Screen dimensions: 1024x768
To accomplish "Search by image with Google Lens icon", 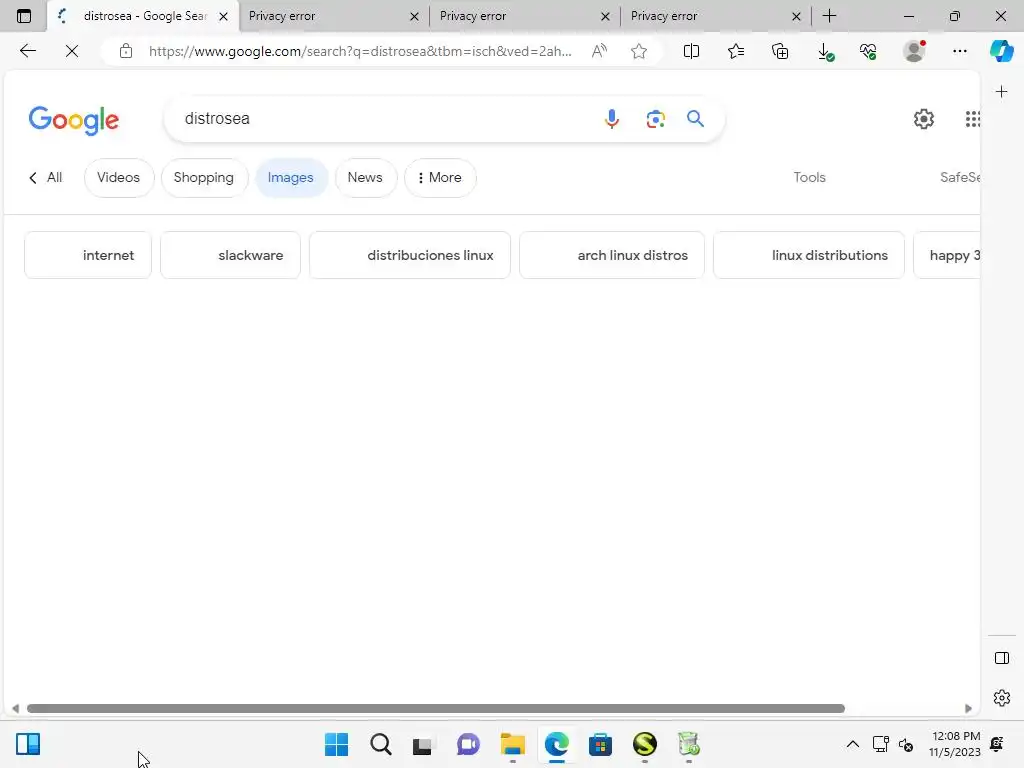I will pos(655,119).
